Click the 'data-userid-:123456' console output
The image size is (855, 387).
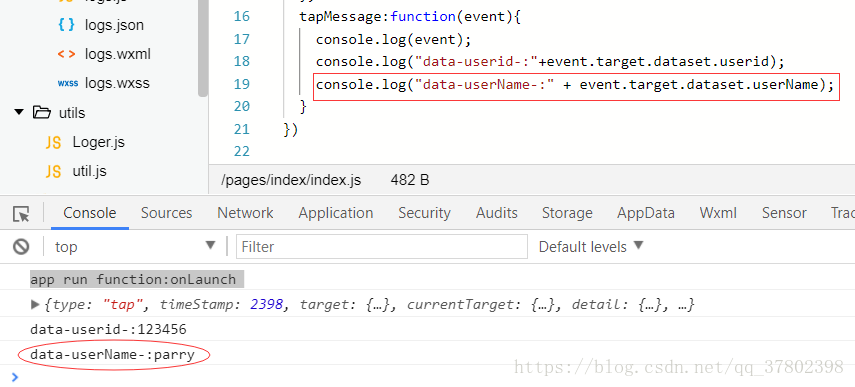108,329
